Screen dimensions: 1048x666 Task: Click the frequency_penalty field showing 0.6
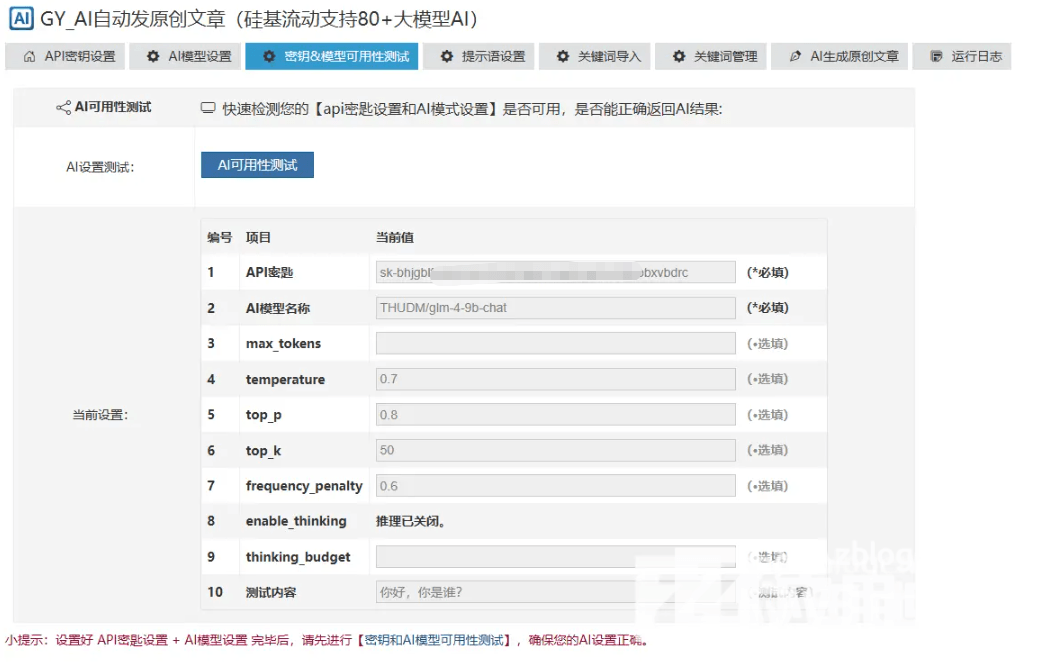pos(555,486)
